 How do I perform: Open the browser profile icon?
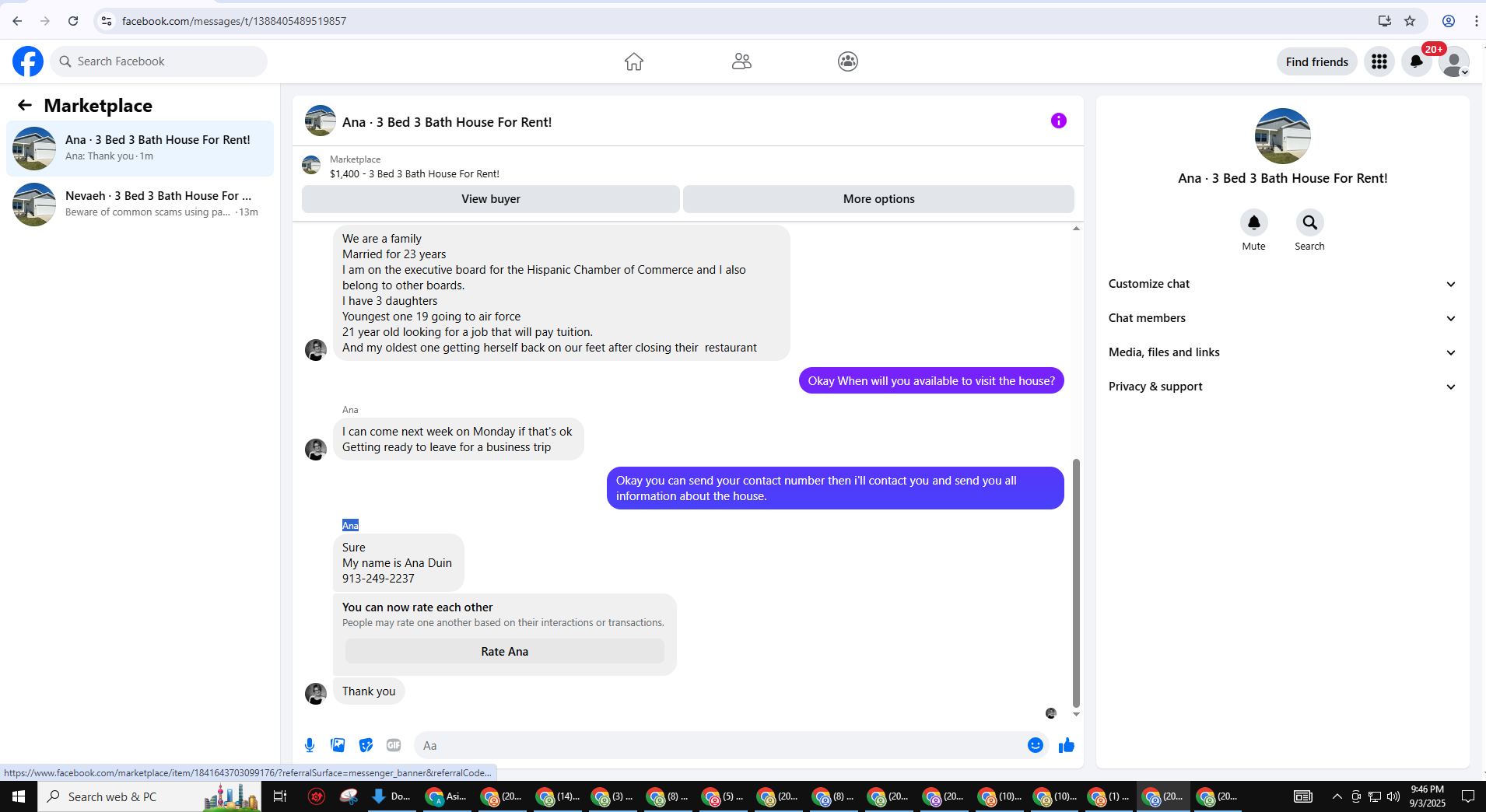click(x=1449, y=21)
